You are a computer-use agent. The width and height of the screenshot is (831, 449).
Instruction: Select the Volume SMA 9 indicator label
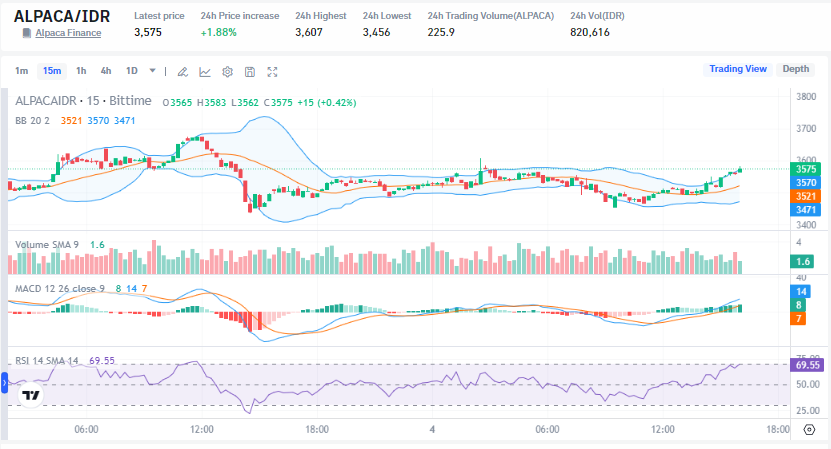[x=47, y=244]
